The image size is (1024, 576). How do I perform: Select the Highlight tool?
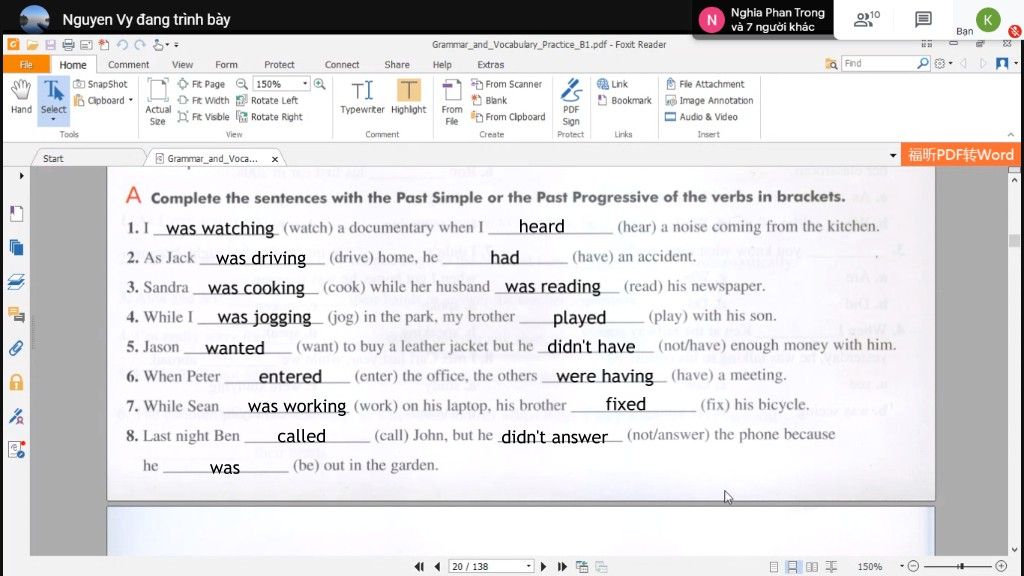pyautogui.click(x=408, y=97)
